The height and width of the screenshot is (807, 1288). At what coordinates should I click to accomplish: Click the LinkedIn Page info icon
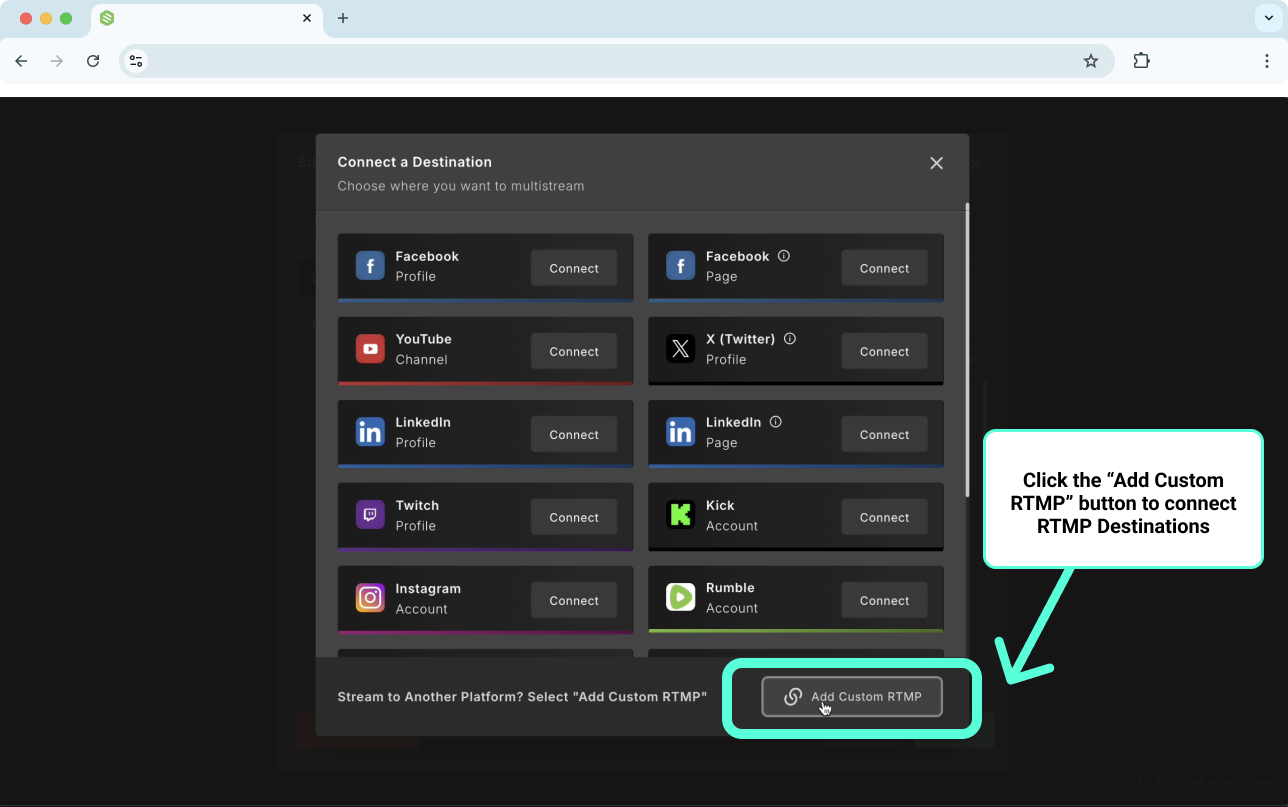pos(776,422)
